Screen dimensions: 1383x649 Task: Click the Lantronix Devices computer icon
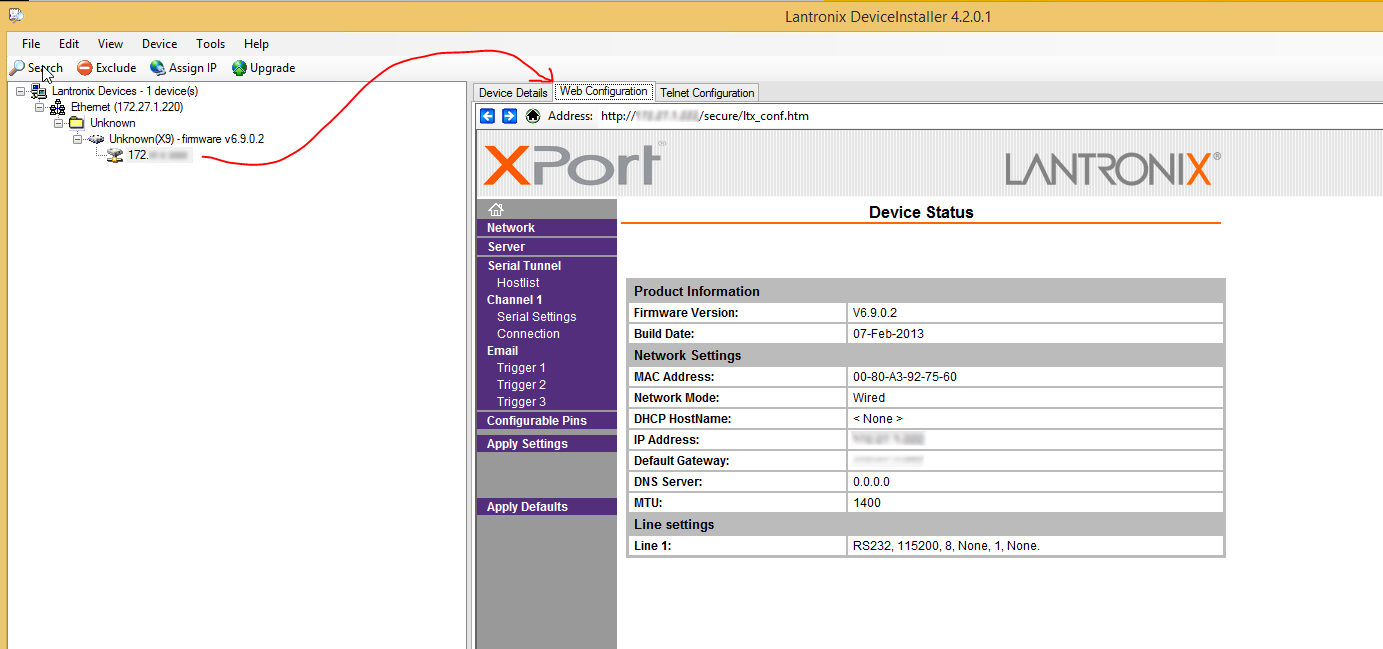tap(39, 91)
